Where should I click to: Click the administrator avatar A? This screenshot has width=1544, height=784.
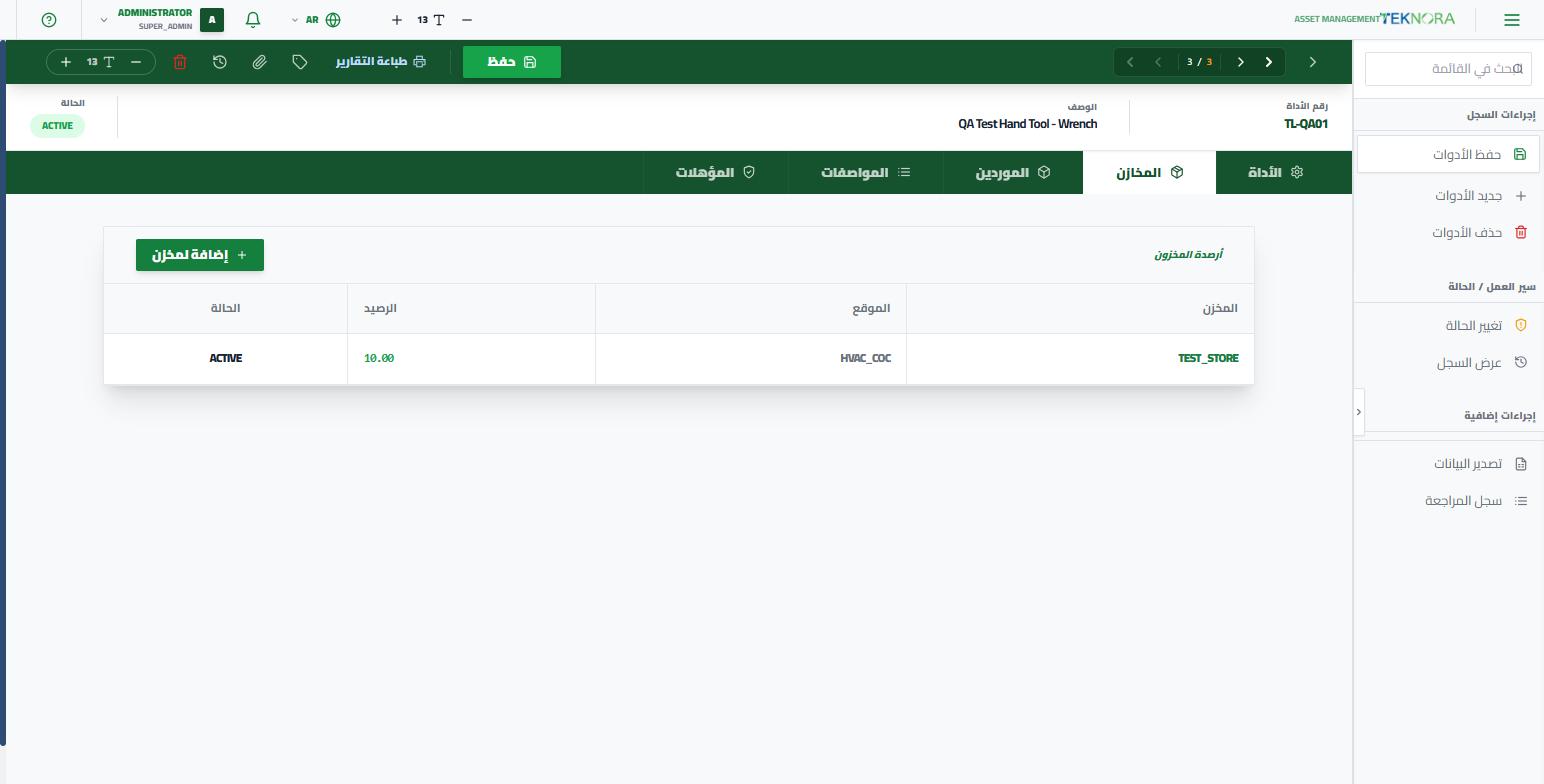(x=212, y=20)
